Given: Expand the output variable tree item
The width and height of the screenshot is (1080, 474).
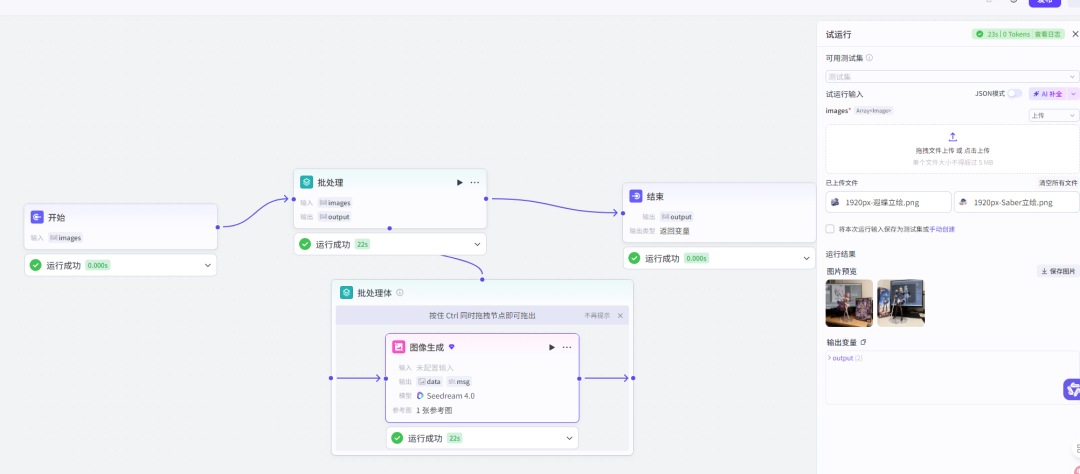Looking at the screenshot, I should [828, 358].
